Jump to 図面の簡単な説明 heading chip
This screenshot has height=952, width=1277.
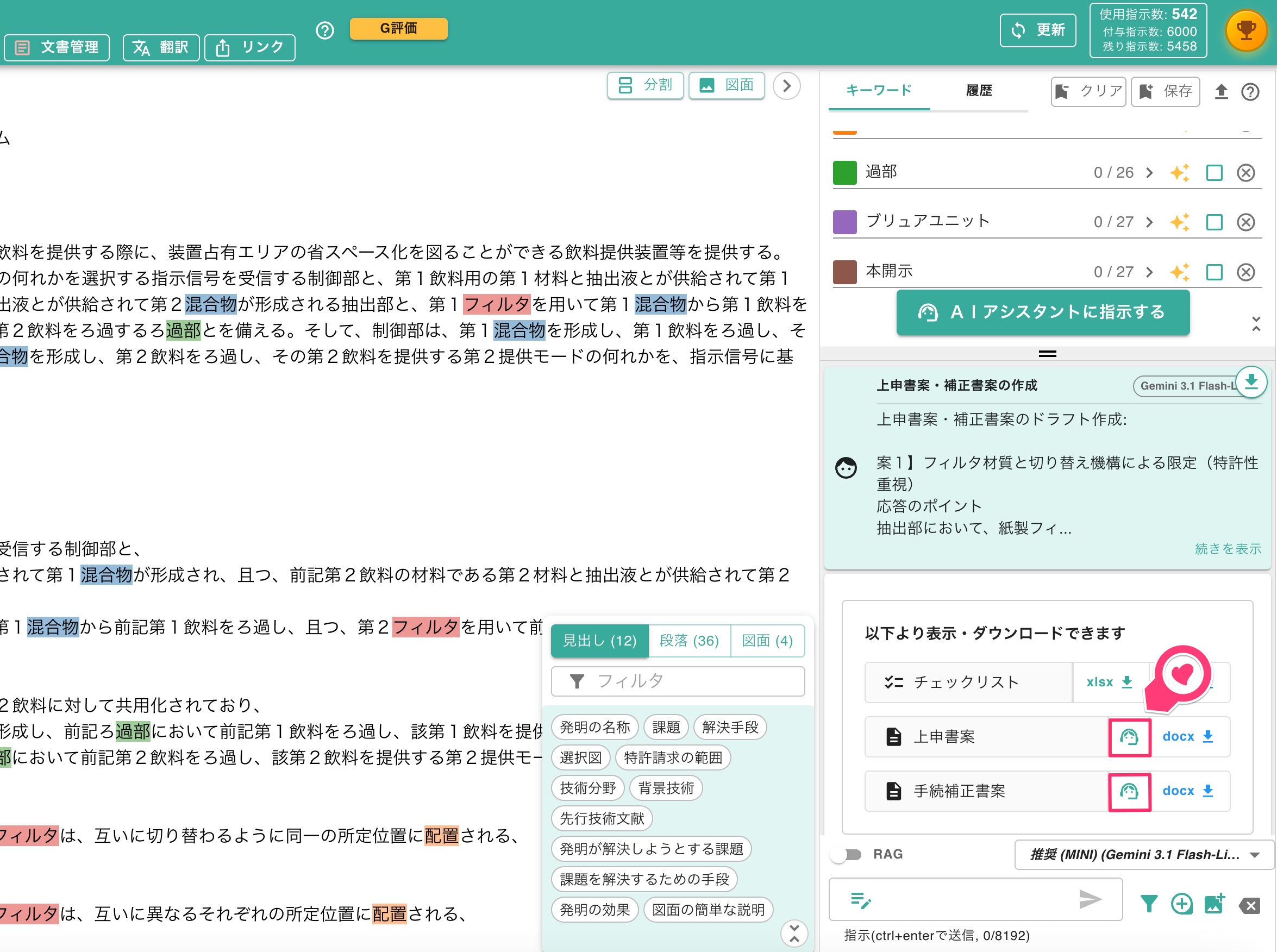(x=709, y=910)
